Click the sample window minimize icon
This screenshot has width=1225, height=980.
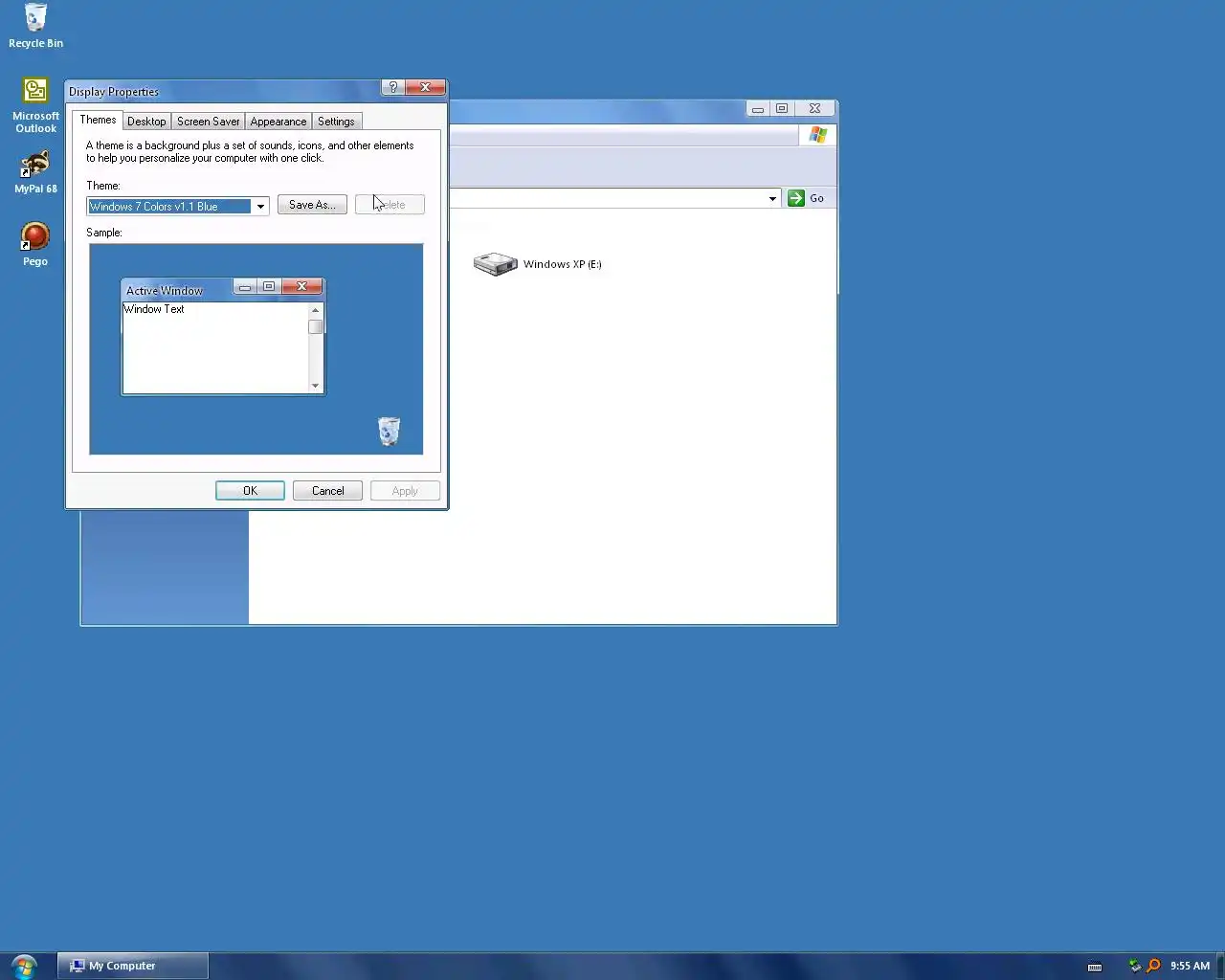[245, 286]
